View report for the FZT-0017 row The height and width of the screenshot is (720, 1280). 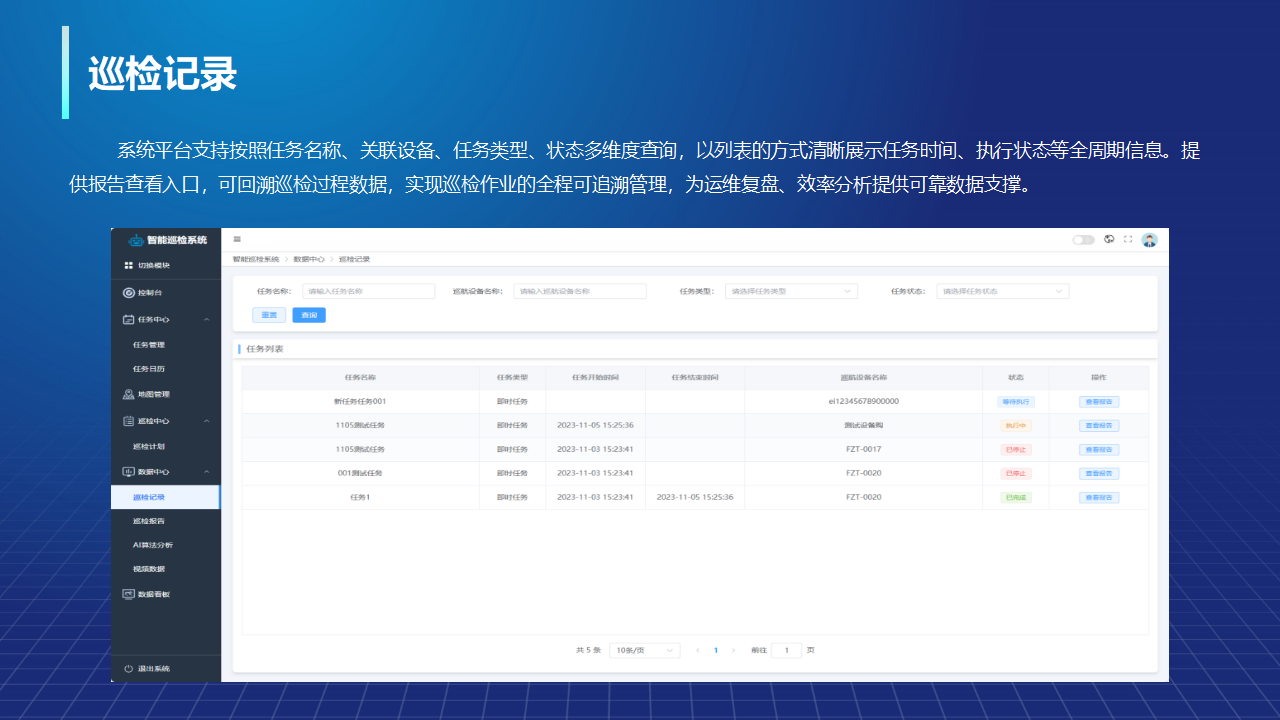click(1099, 449)
